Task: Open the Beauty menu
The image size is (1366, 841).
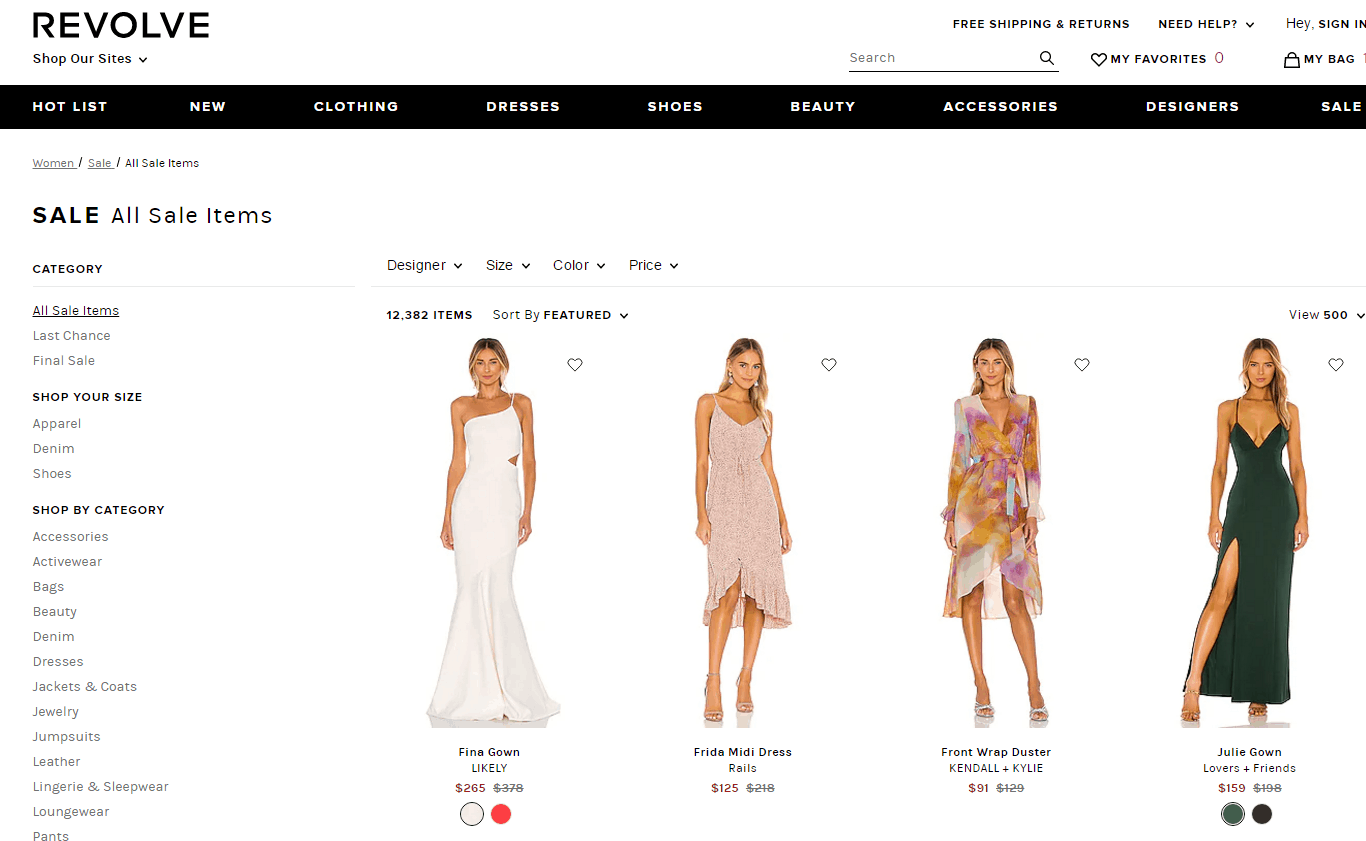Action: [x=823, y=107]
